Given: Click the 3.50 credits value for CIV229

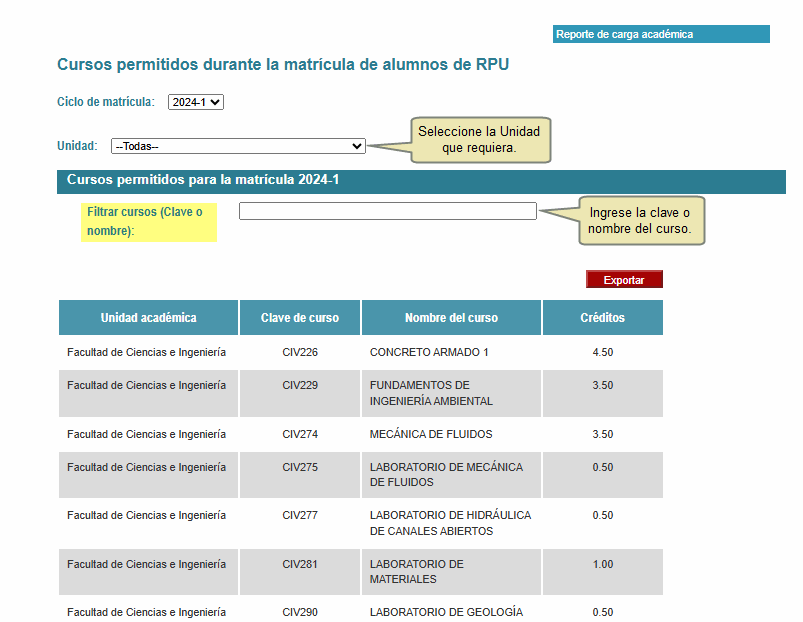Looking at the screenshot, I should (603, 385).
